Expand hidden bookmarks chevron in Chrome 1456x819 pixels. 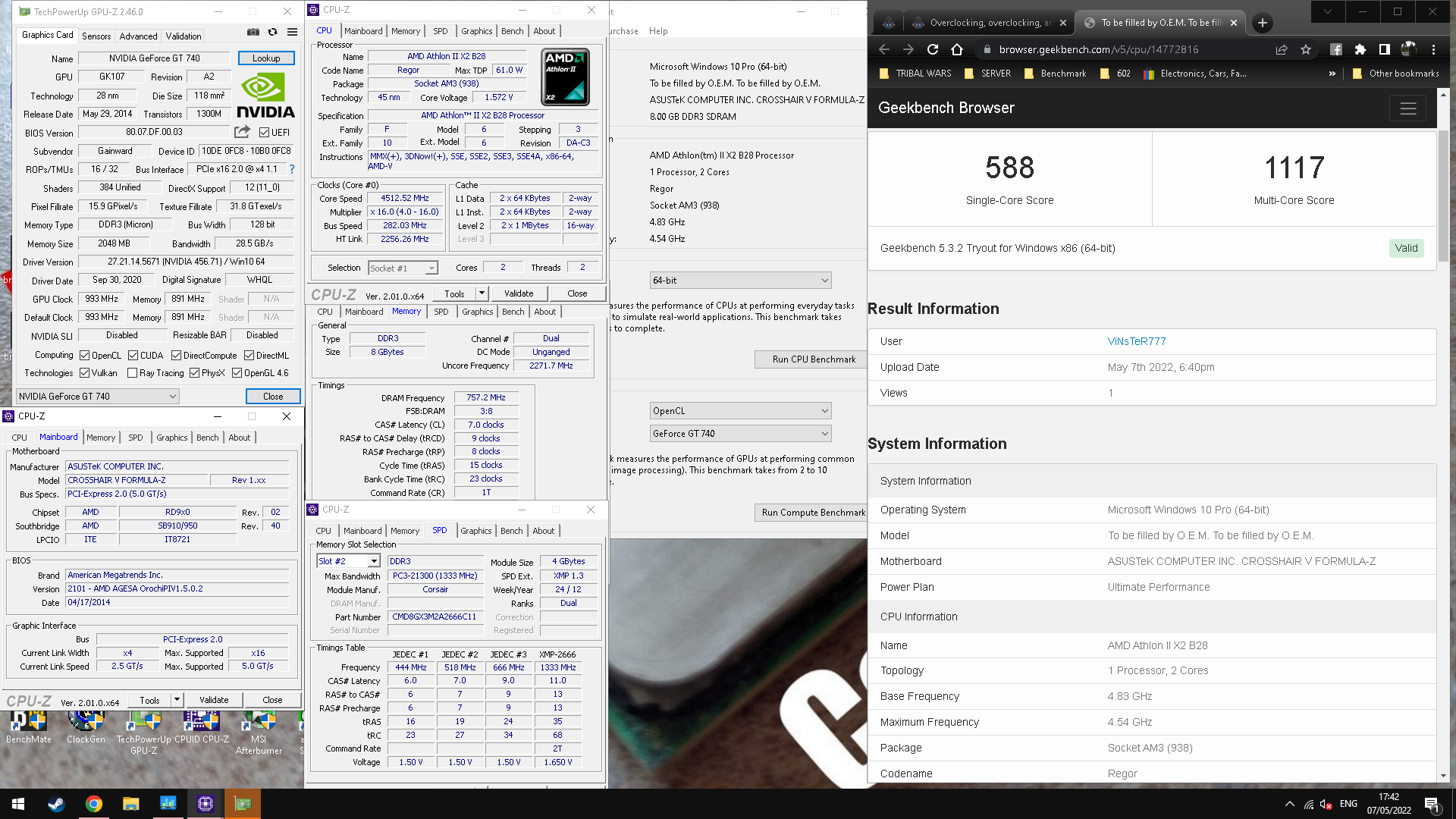pyautogui.click(x=1332, y=74)
